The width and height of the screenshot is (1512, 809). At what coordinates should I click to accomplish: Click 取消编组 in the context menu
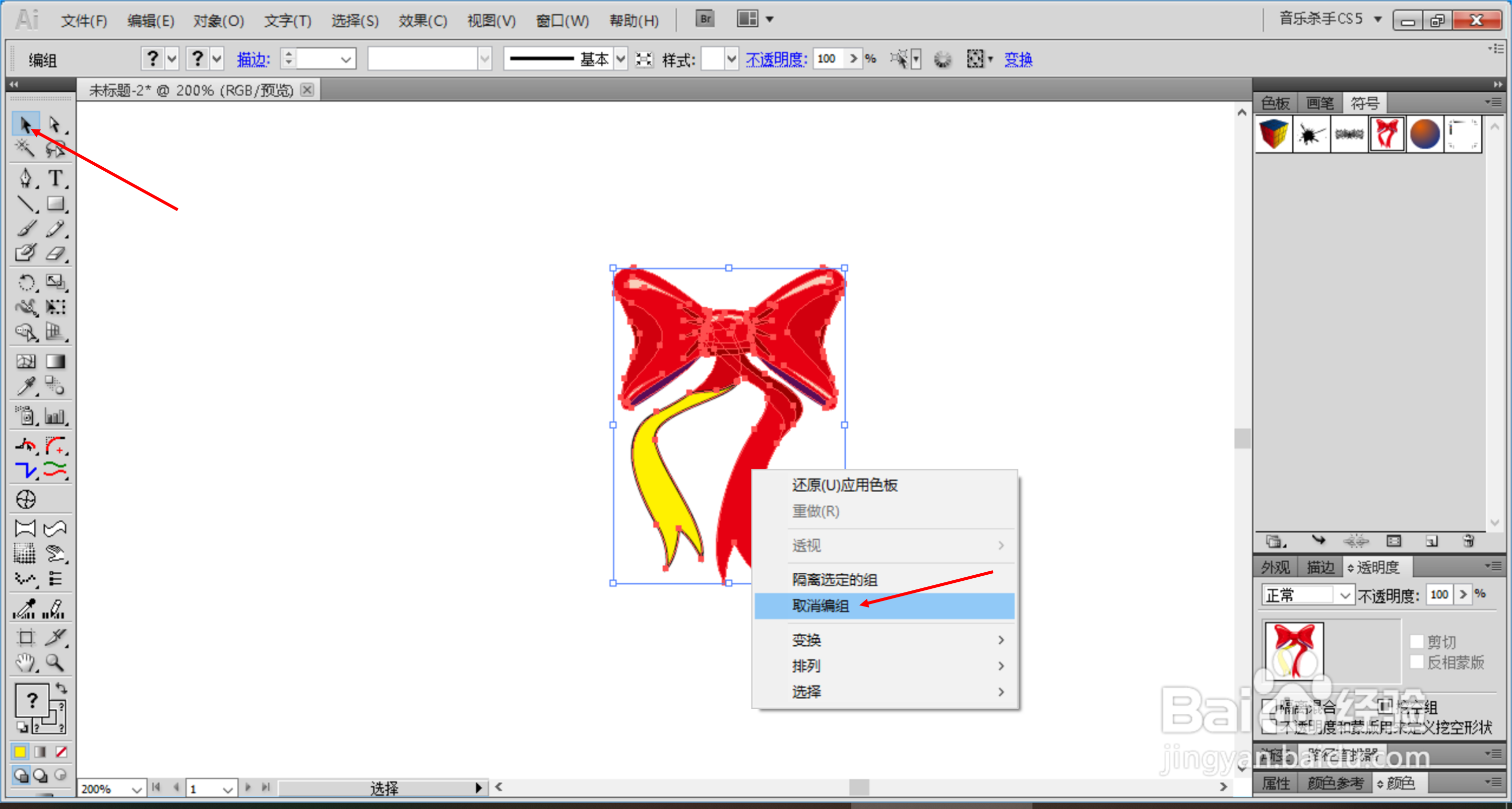(820, 606)
